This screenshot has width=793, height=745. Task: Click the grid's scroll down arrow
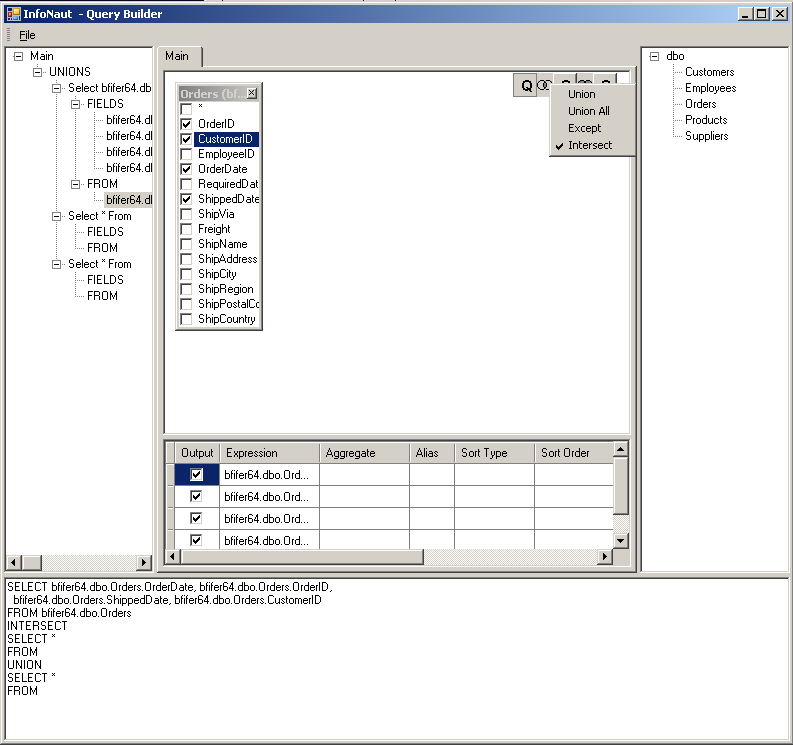(x=620, y=540)
